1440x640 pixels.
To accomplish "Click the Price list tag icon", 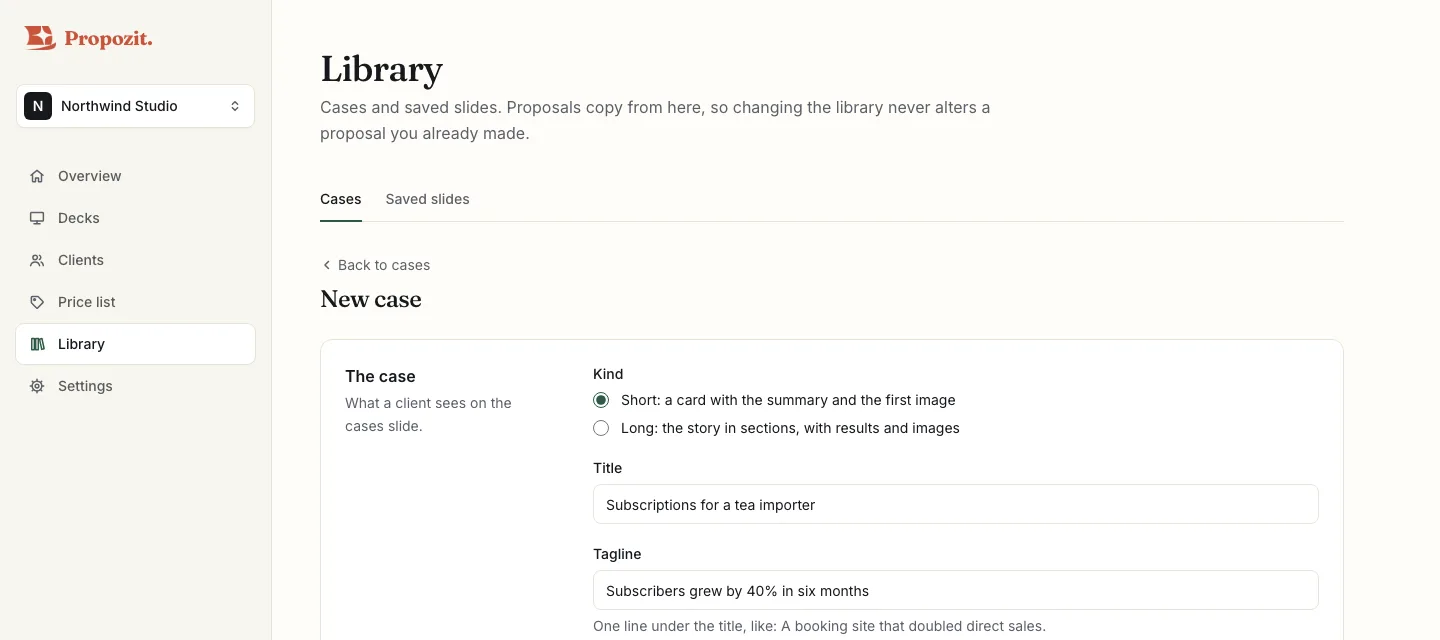I will (37, 302).
